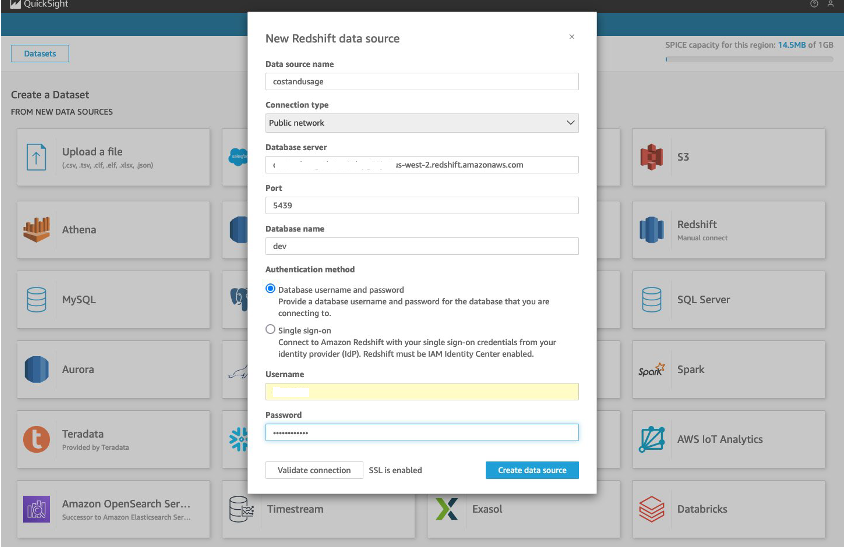This screenshot has height=548, width=844.
Task: Select the Databricks icon
Action: point(651,509)
